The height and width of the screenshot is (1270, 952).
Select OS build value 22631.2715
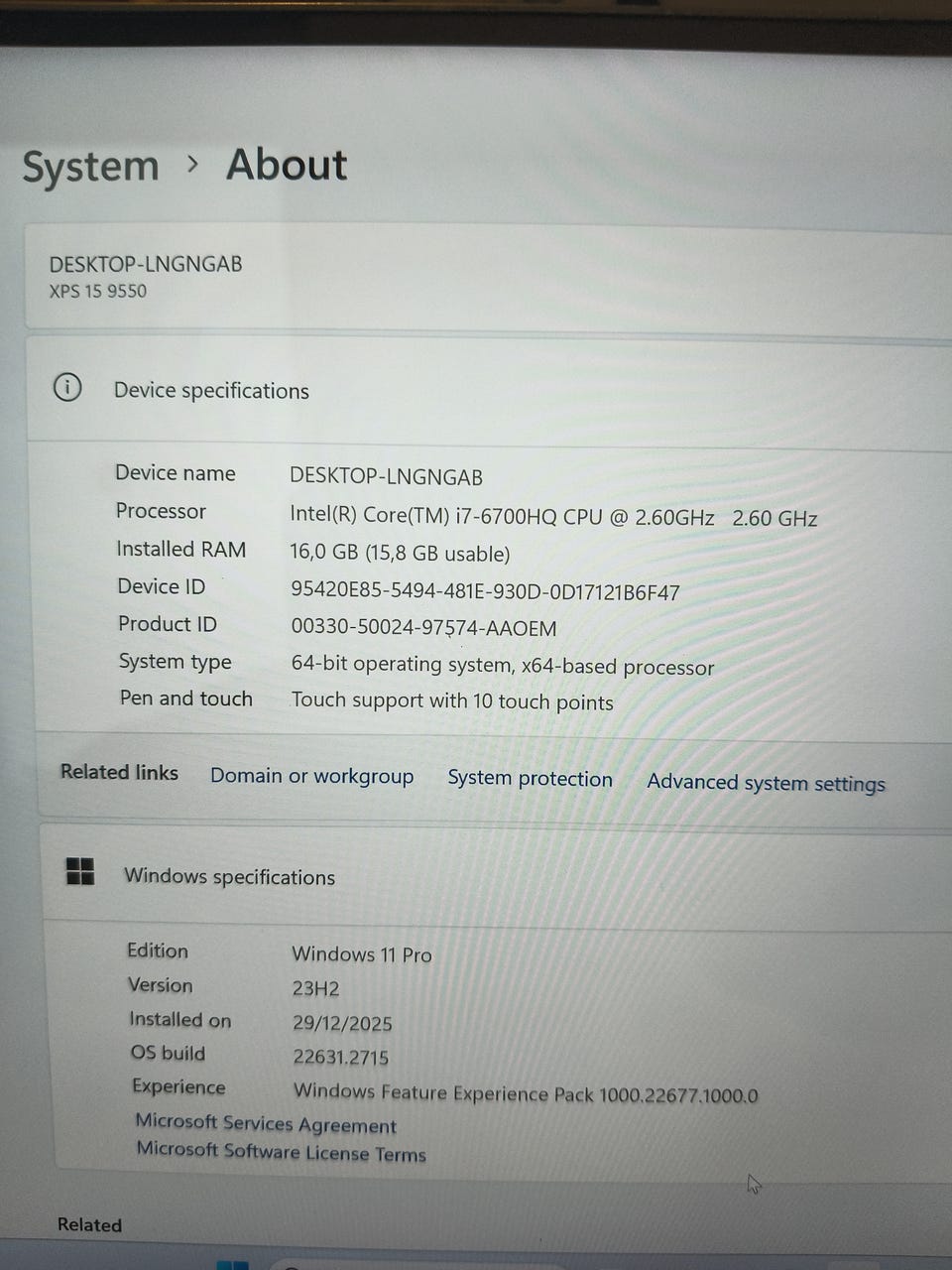(340, 1058)
